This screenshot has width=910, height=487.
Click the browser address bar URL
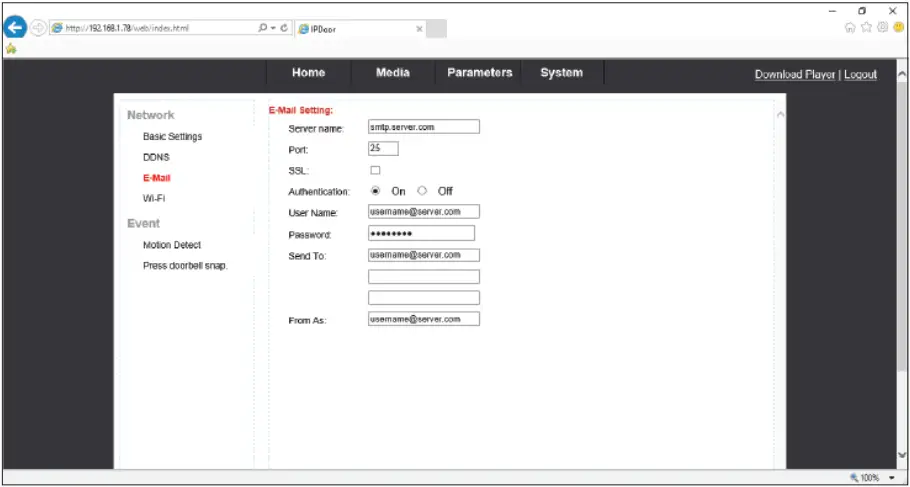coord(128,28)
